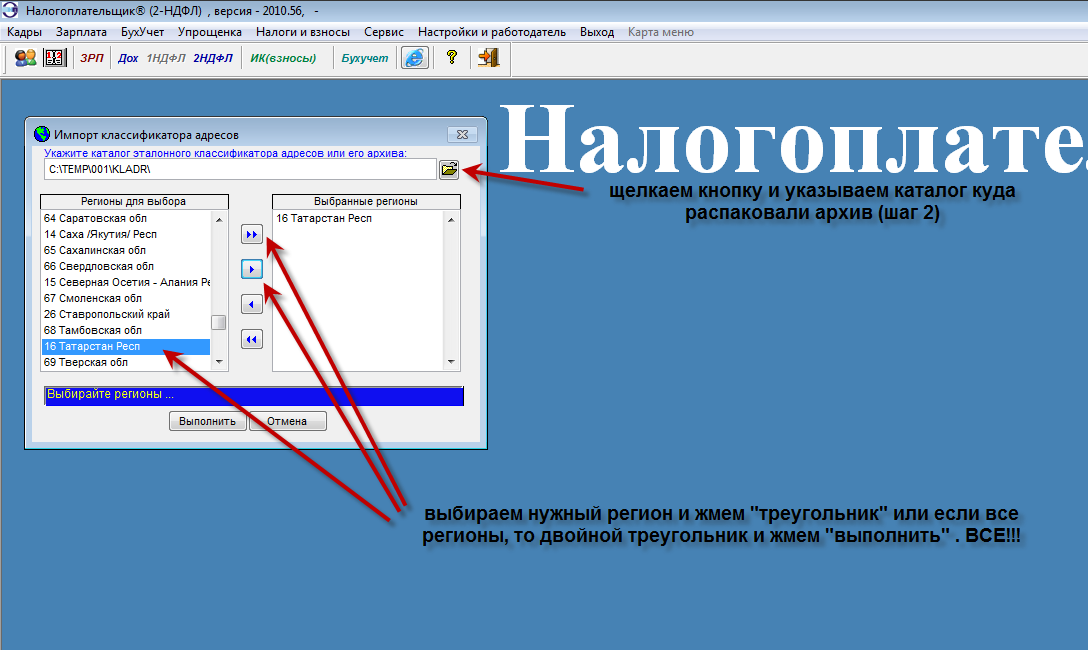The image size is (1088, 650).
Task: Open the Кадры menu
Action: (x=24, y=32)
